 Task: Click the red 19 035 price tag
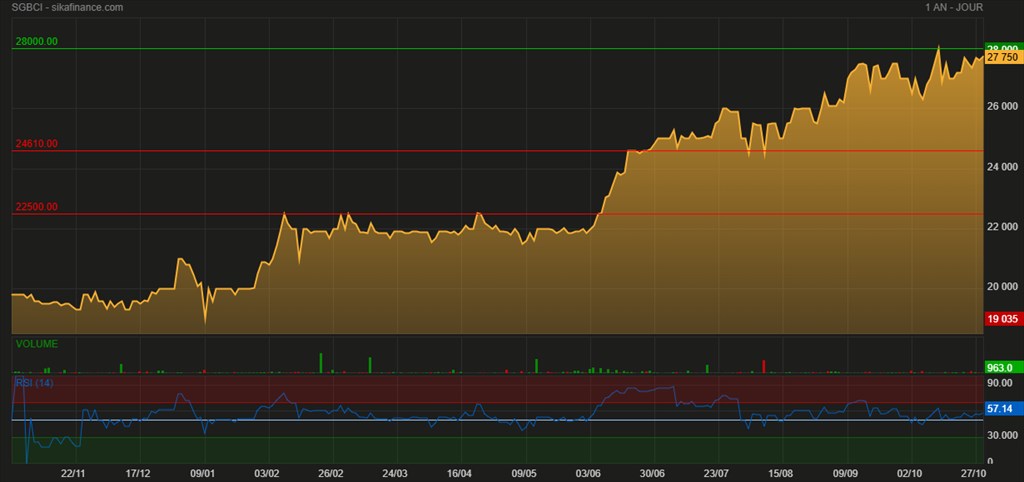[1002, 319]
